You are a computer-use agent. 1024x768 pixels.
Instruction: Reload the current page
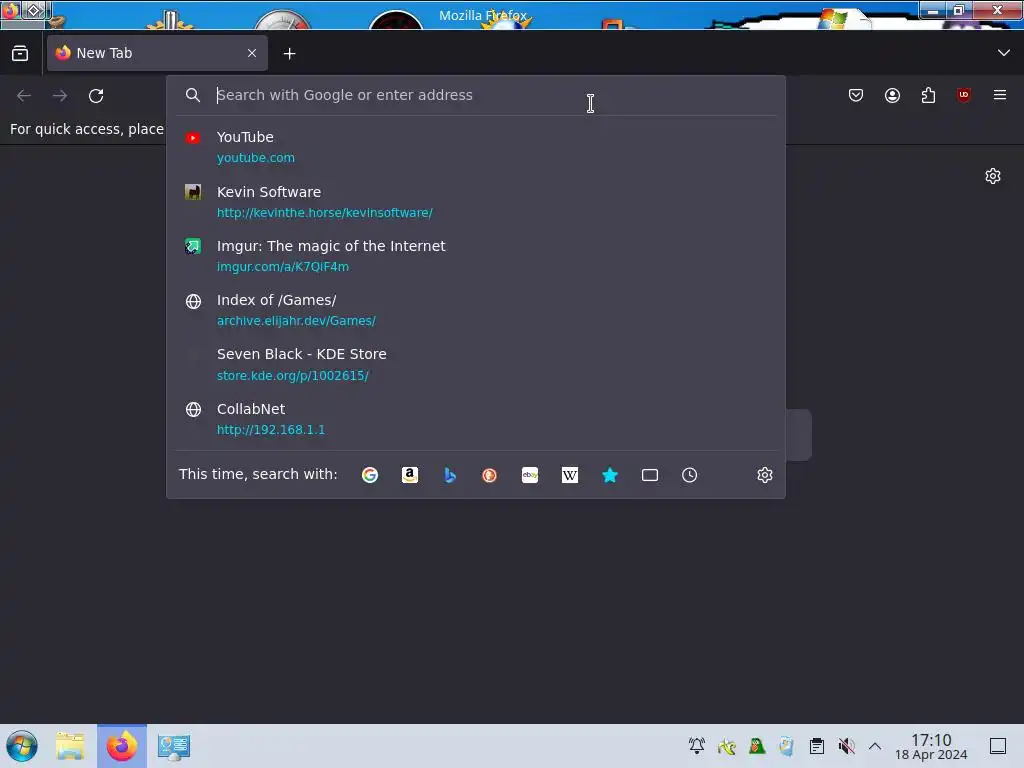pyautogui.click(x=96, y=96)
